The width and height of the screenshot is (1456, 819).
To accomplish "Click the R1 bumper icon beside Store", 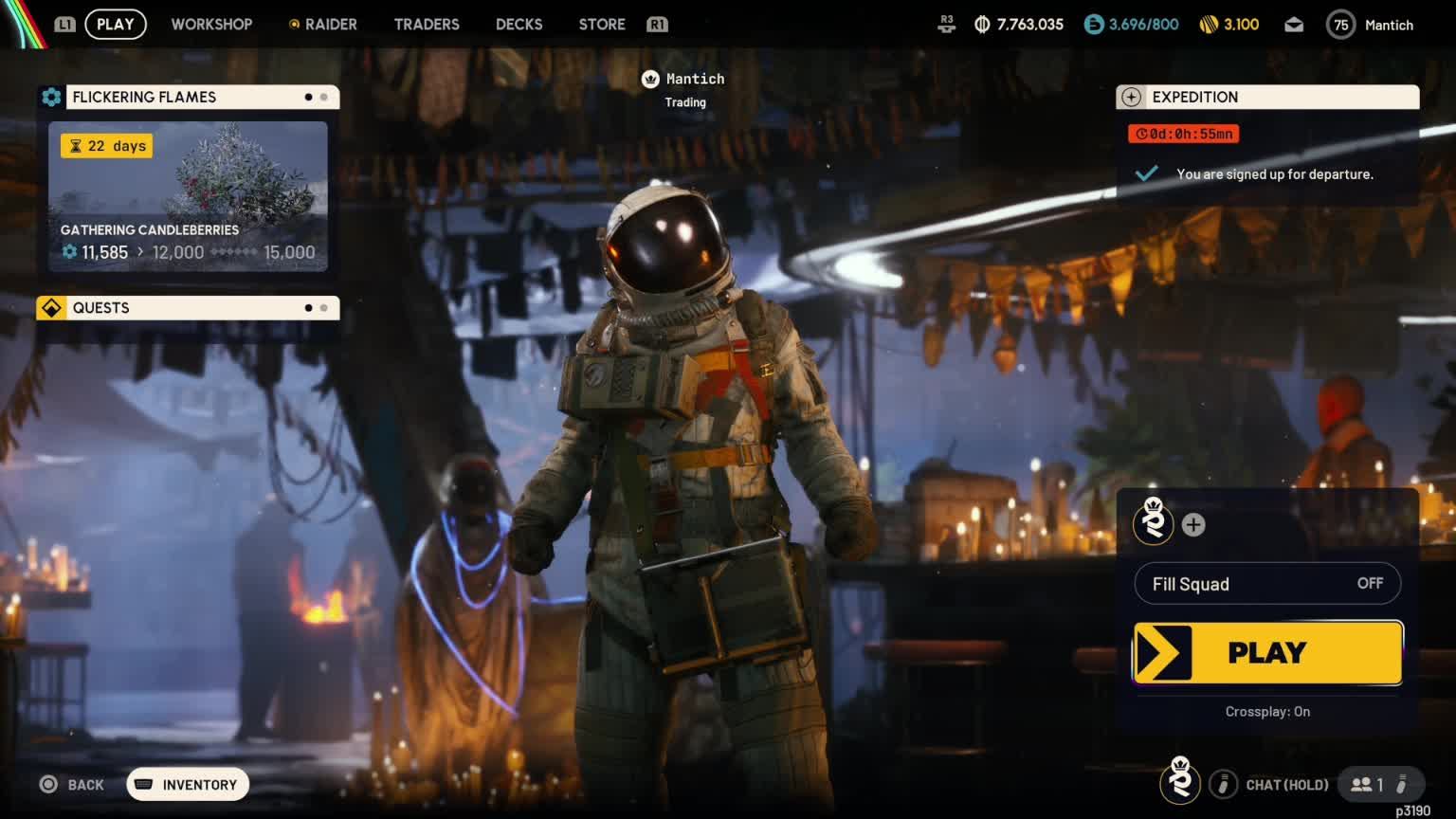I will 657,25.
